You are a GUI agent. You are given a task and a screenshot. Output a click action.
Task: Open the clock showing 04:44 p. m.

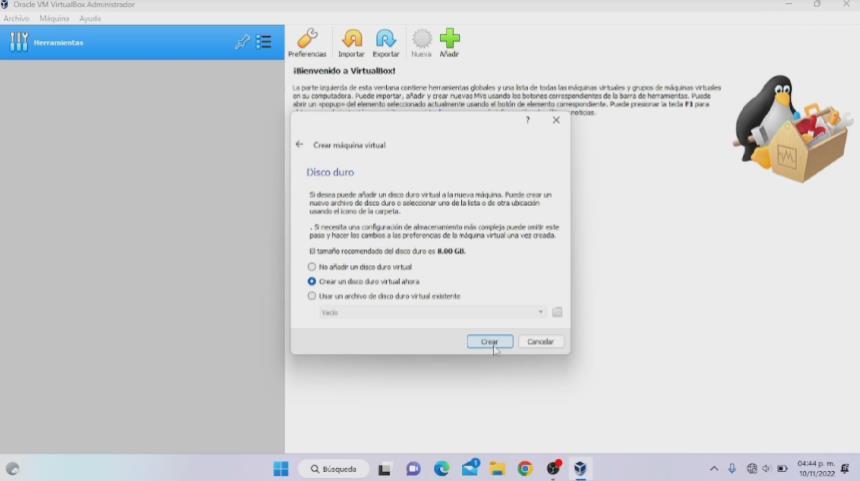[816, 468]
